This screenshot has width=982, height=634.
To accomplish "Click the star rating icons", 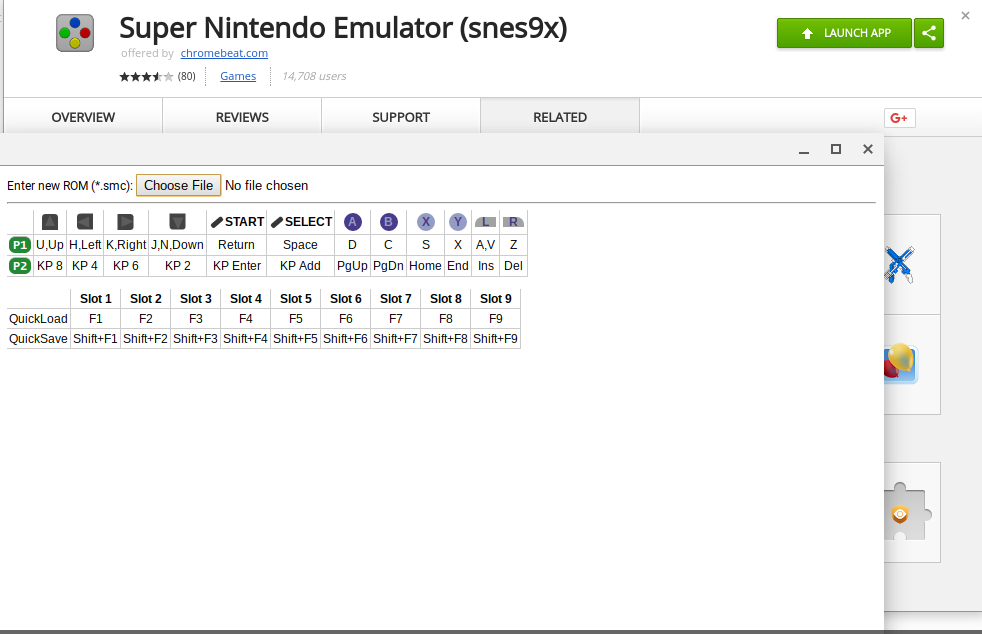I will click(147, 76).
